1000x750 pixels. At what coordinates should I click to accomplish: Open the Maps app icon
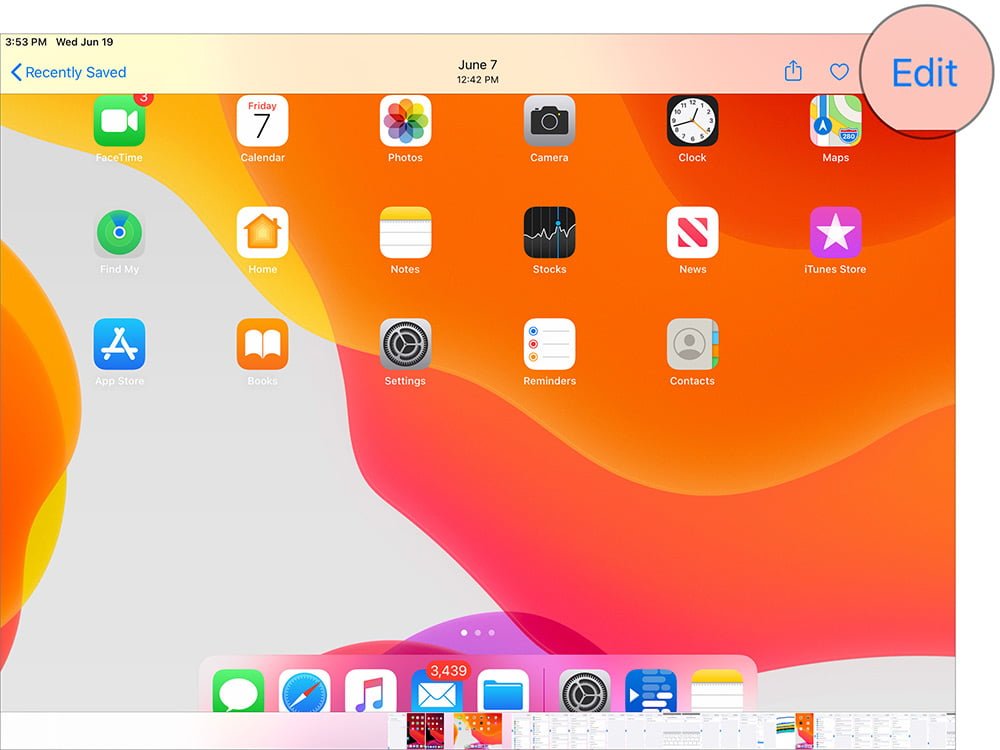[x=835, y=121]
